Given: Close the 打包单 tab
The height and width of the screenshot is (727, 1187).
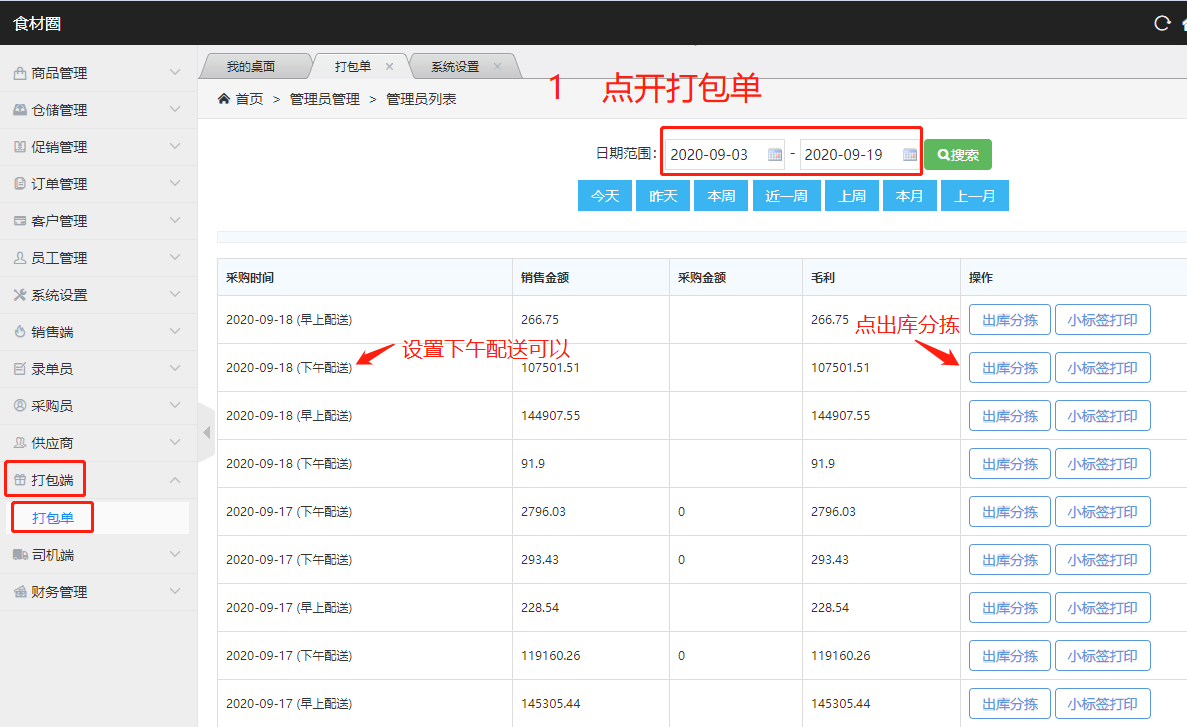Looking at the screenshot, I should (389, 67).
